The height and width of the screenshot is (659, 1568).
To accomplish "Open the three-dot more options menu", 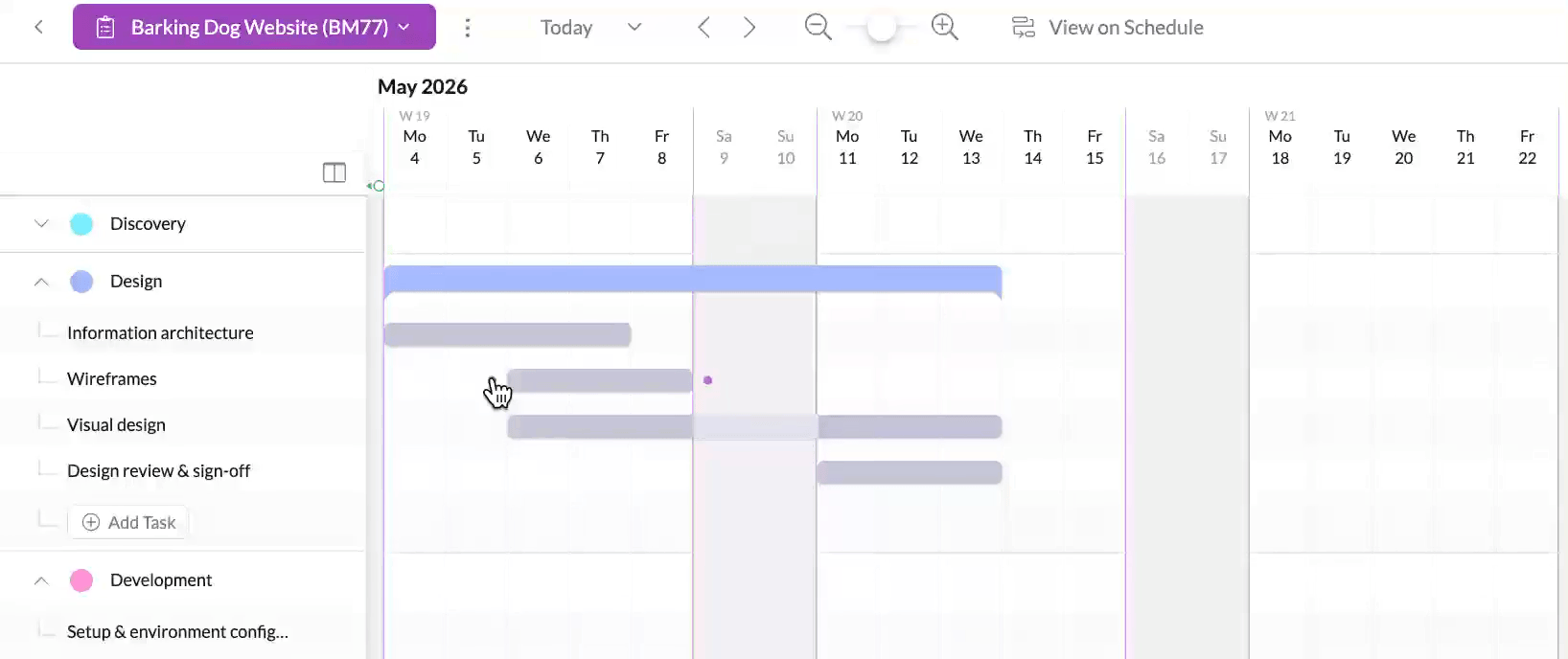I will pos(468,28).
